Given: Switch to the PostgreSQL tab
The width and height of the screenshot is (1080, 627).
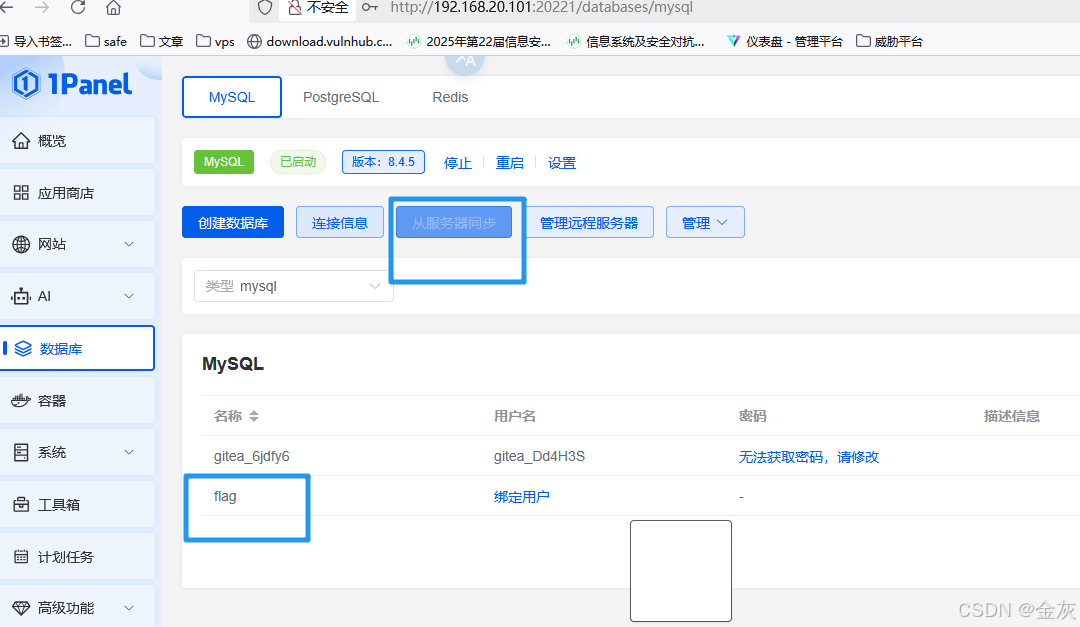Looking at the screenshot, I should point(341,97).
